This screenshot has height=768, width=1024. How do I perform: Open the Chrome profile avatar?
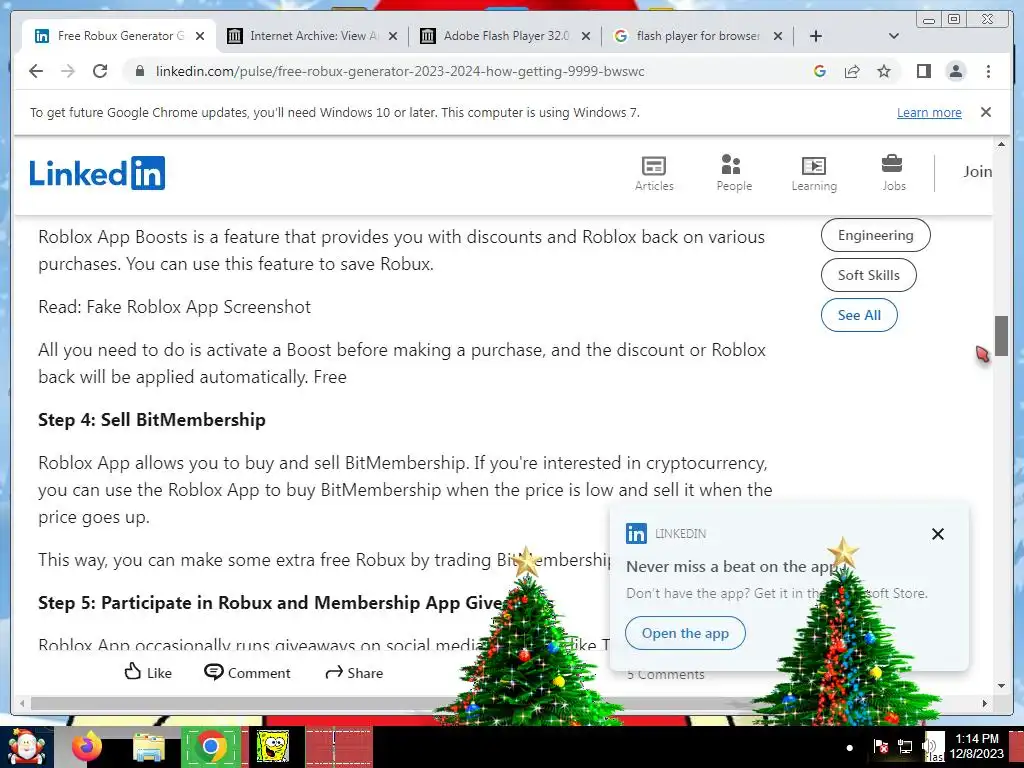coord(955,71)
